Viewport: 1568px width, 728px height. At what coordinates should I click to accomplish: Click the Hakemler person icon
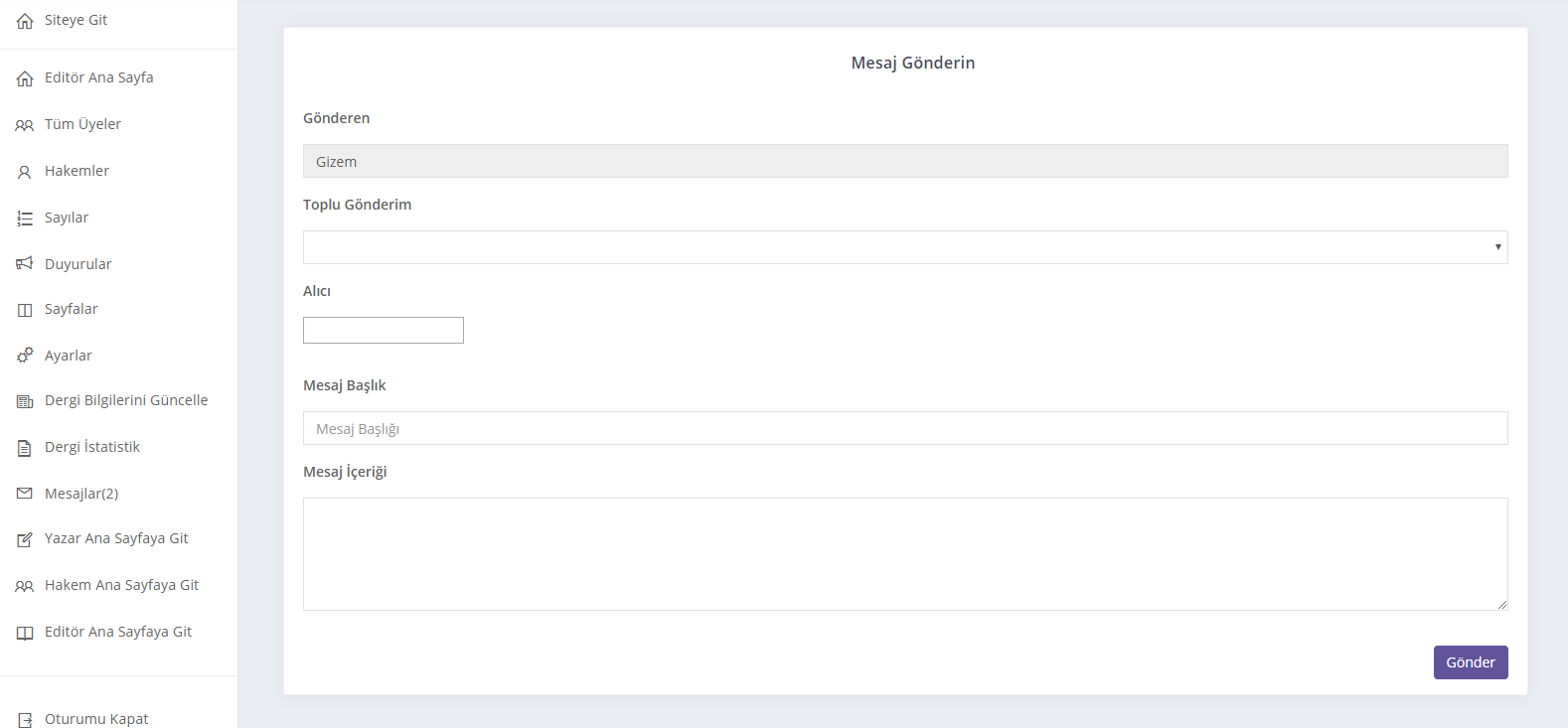(25, 172)
